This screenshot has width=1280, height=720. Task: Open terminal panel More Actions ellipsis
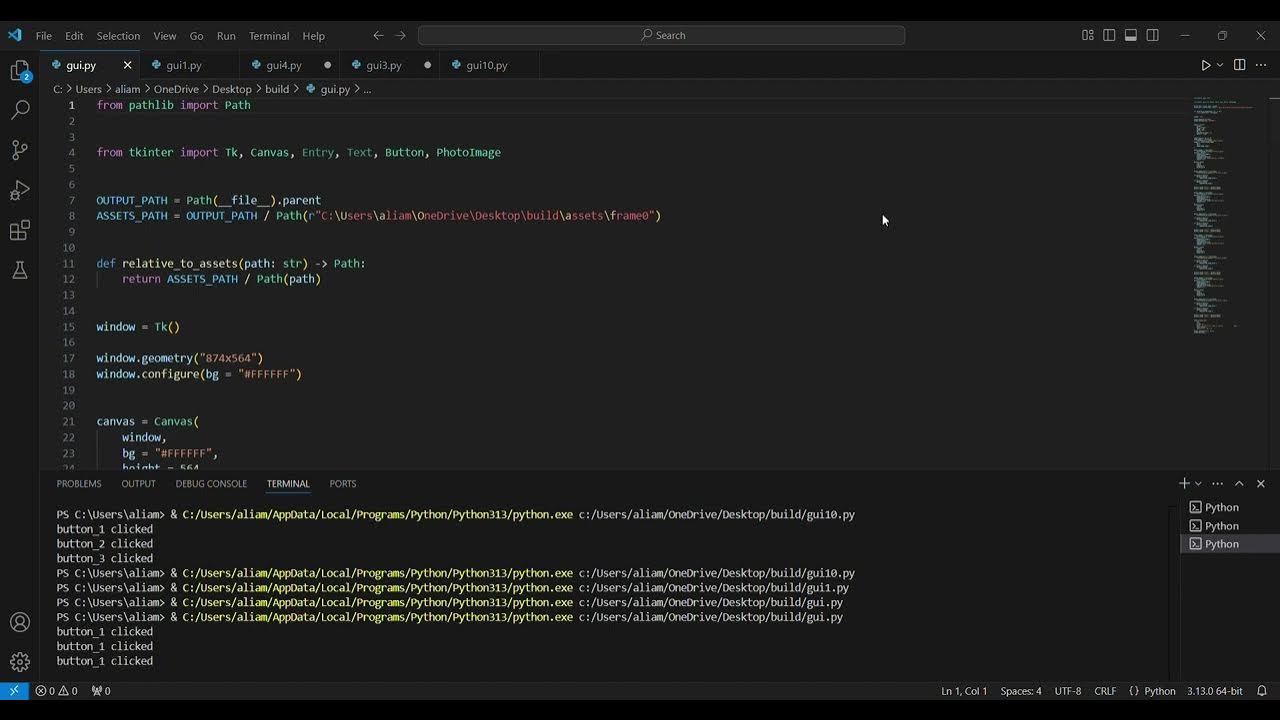click(1217, 483)
